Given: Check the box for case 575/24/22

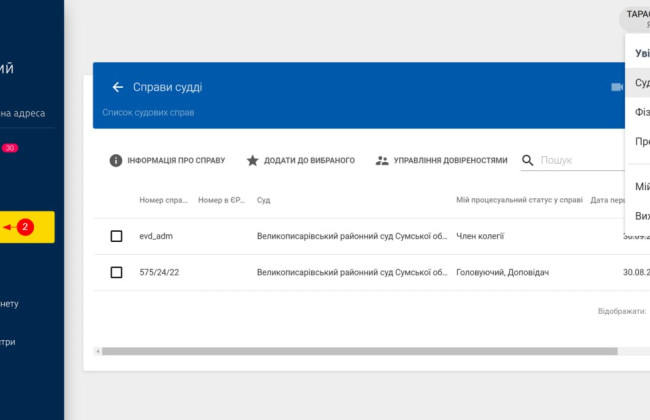Looking at the screenshot, I should coord(116,272).
